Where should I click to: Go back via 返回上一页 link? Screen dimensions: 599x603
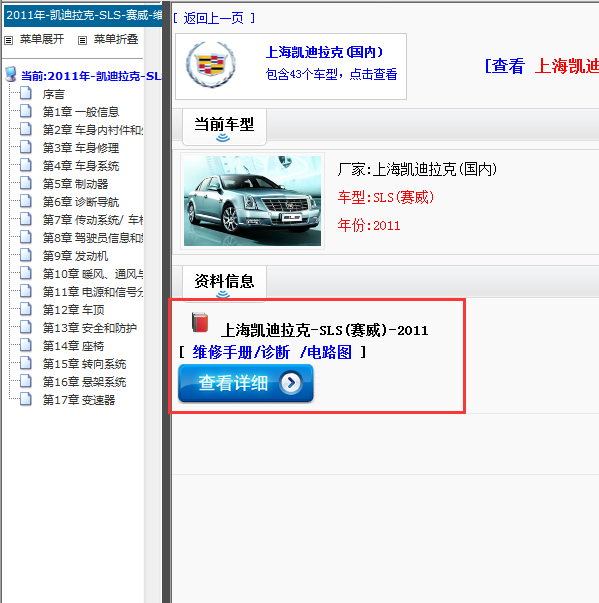[x=214, y=18]
